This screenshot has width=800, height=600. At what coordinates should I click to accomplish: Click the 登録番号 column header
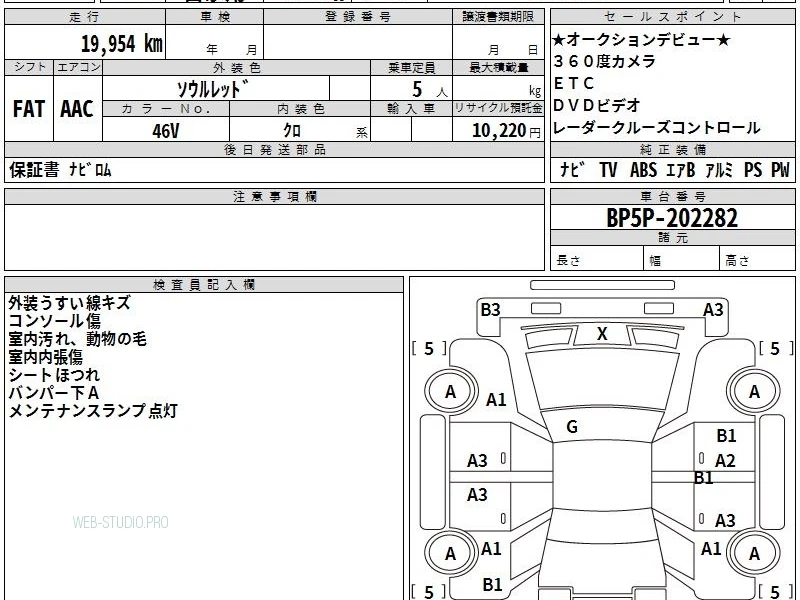(358, 17)
